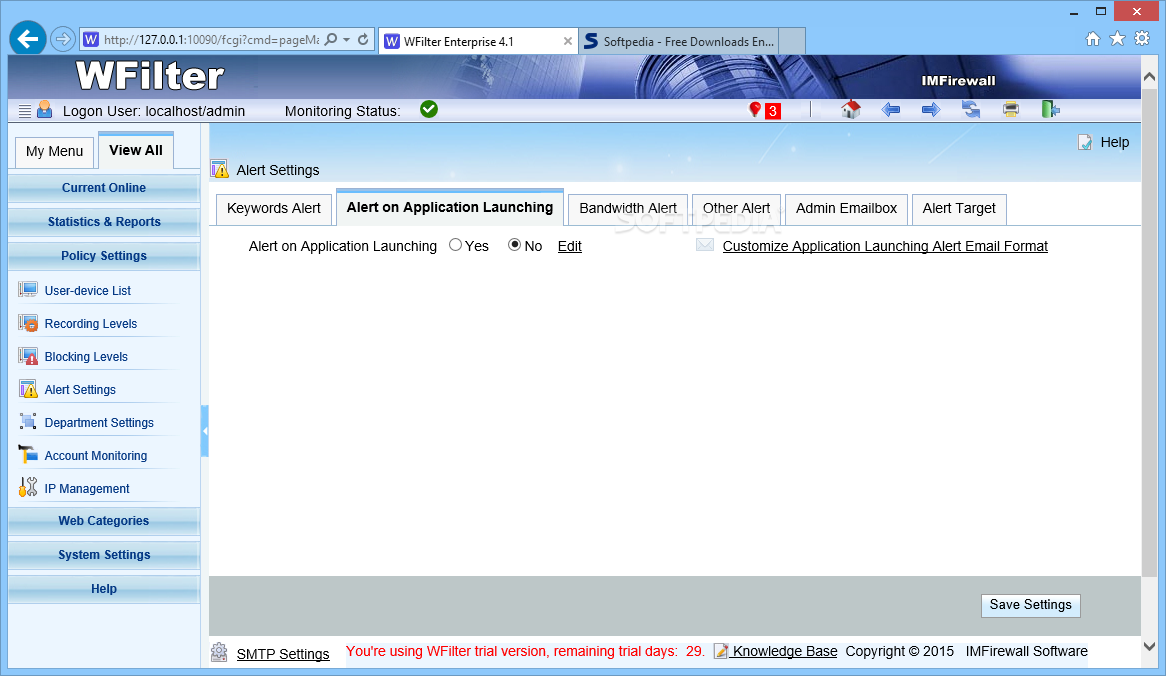The width and height of the screenshot is (1166, 676).
Task: Click the green monitoring status checkmark
Action: 429,109
